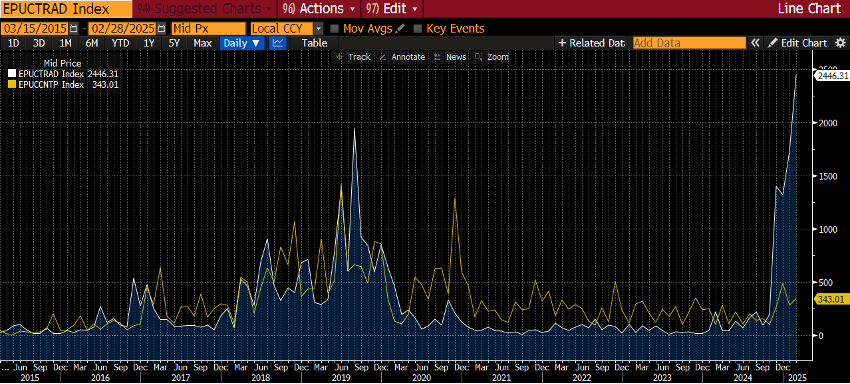
Task: Click the Mid Price legend header
Action: click(62, 64)
